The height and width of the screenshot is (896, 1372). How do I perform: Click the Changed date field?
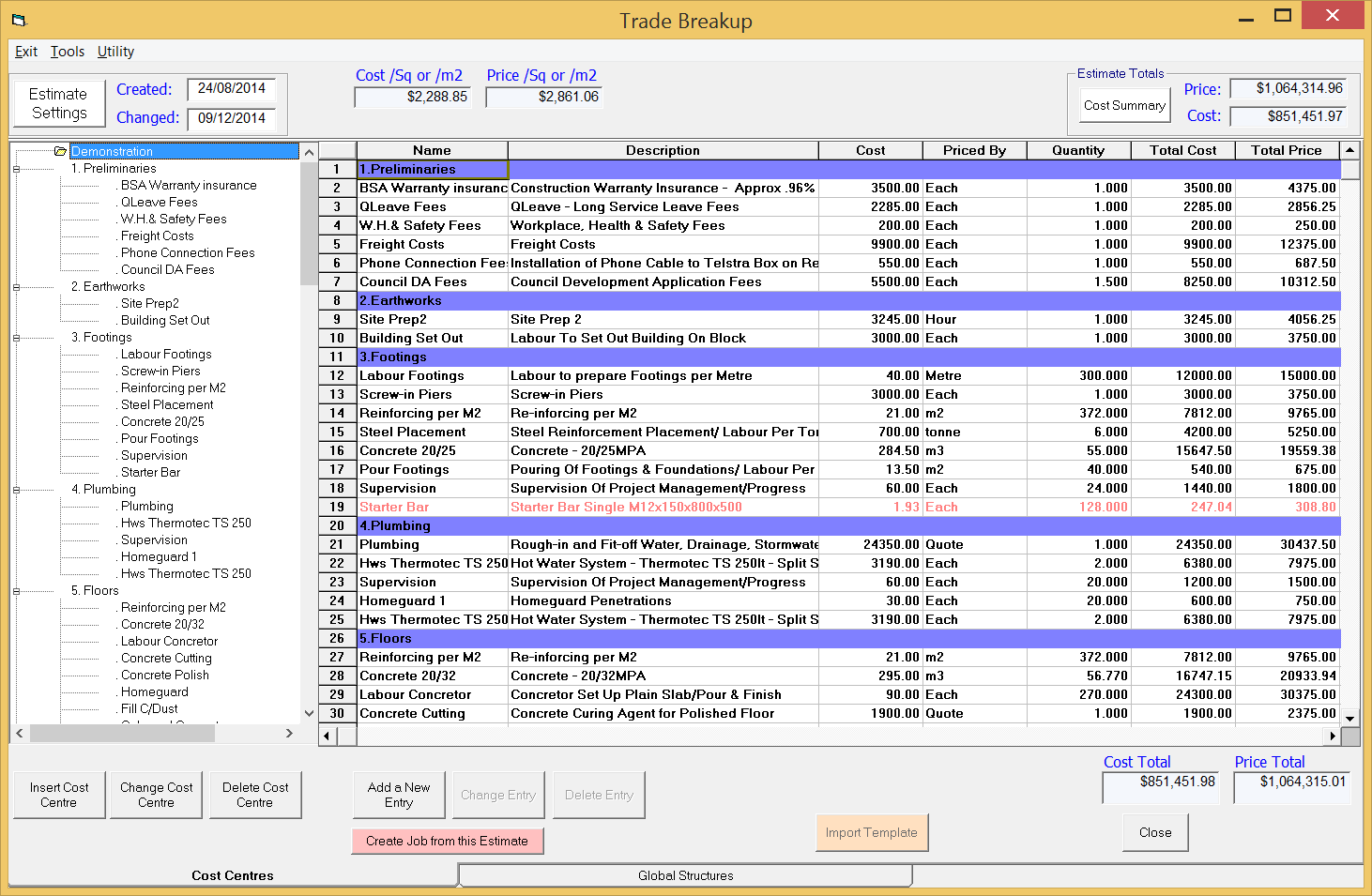click(x=232, y=118)
